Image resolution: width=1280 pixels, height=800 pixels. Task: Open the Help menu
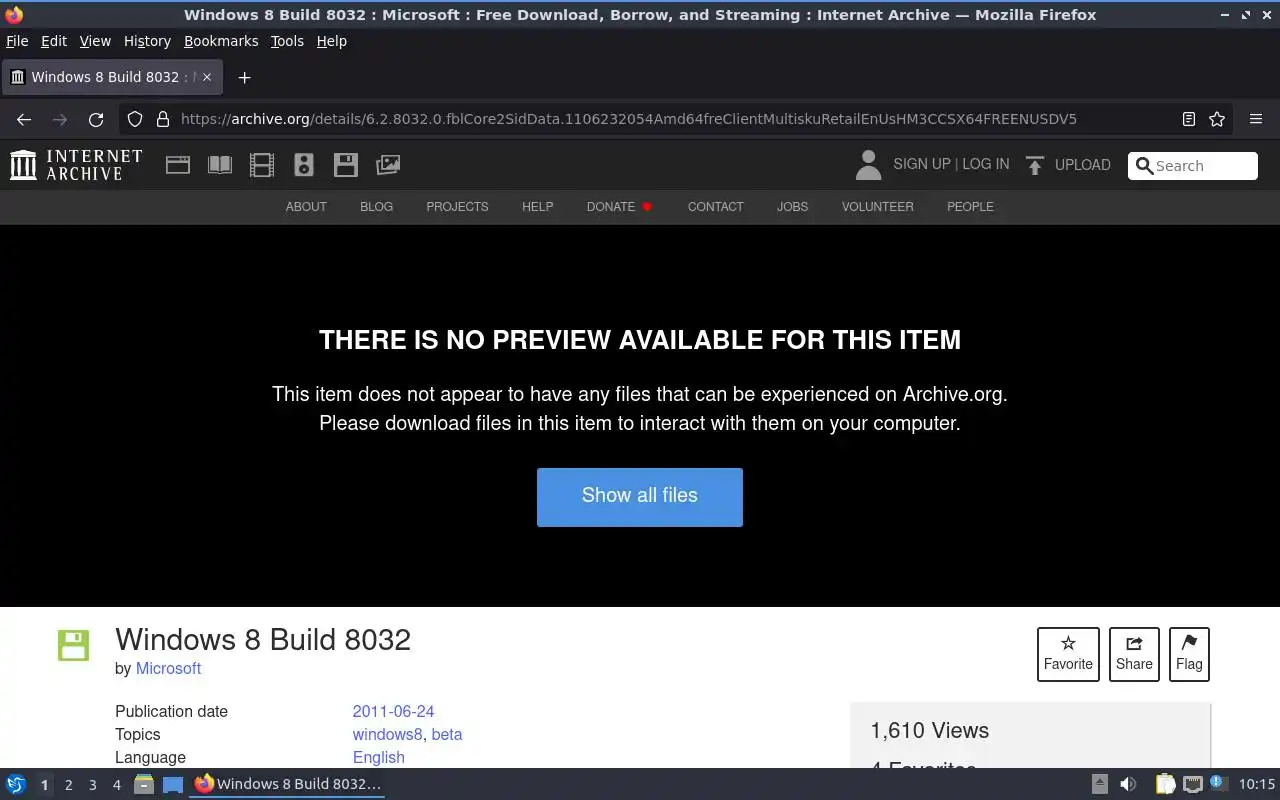(332, 41)
